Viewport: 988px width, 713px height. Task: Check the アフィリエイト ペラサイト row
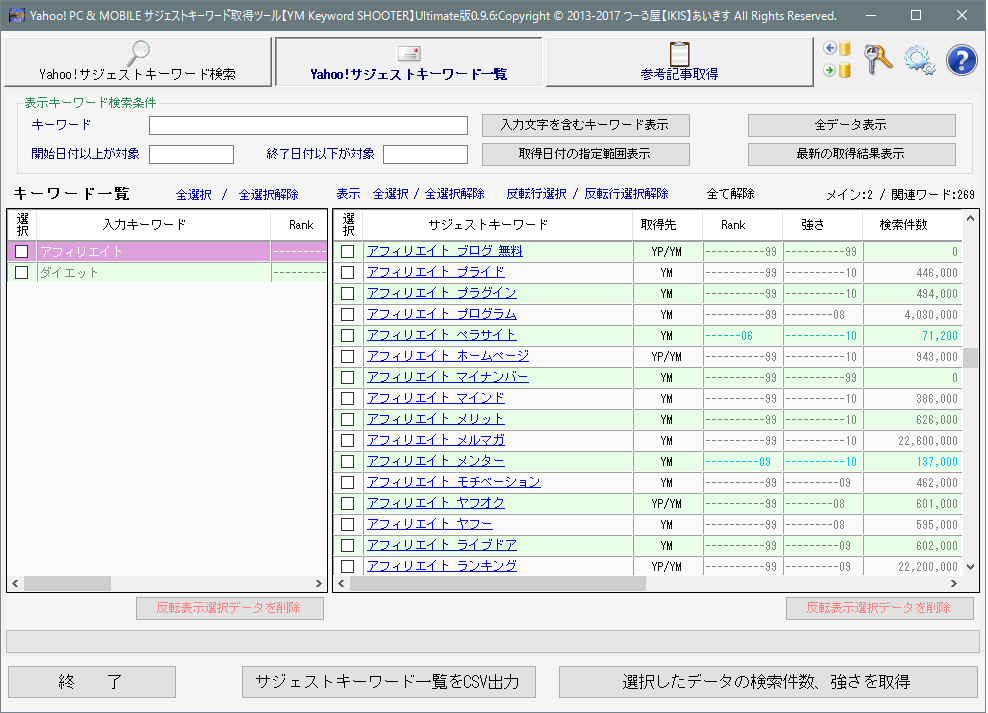tap(347, 336)
